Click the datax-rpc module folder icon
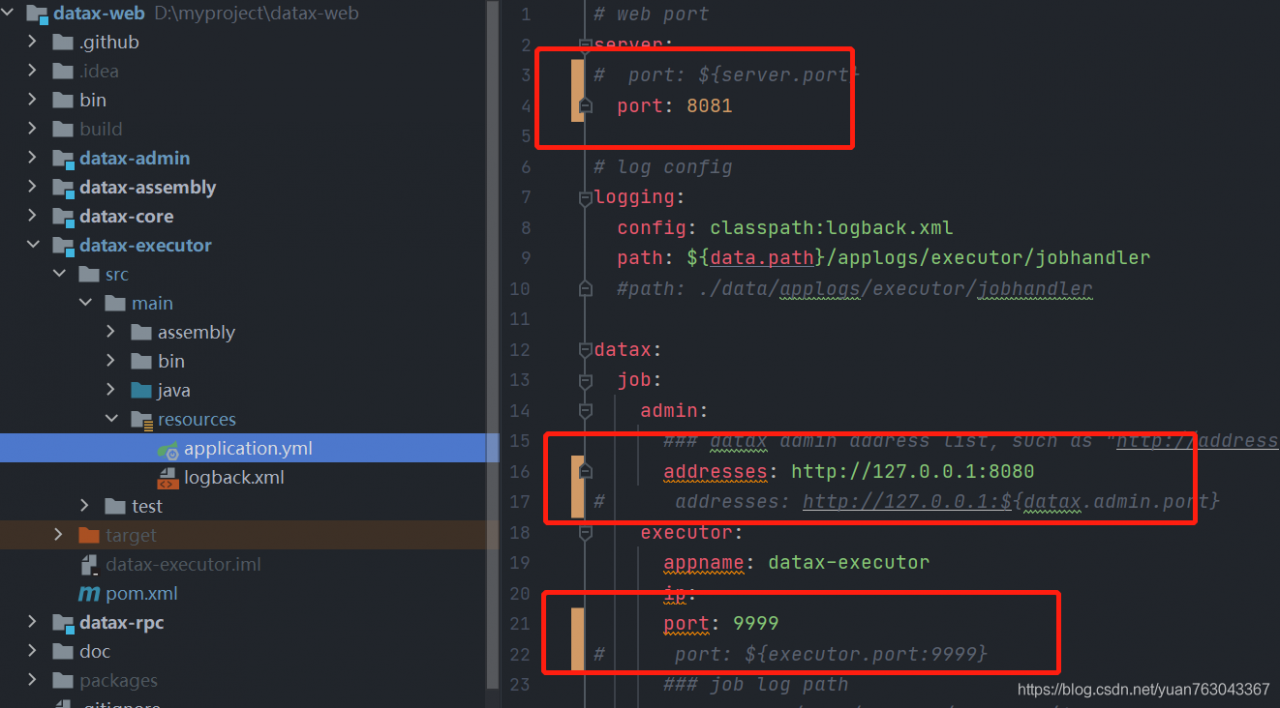The width and height of the screenshot is (1280, 708). point(63,622)
